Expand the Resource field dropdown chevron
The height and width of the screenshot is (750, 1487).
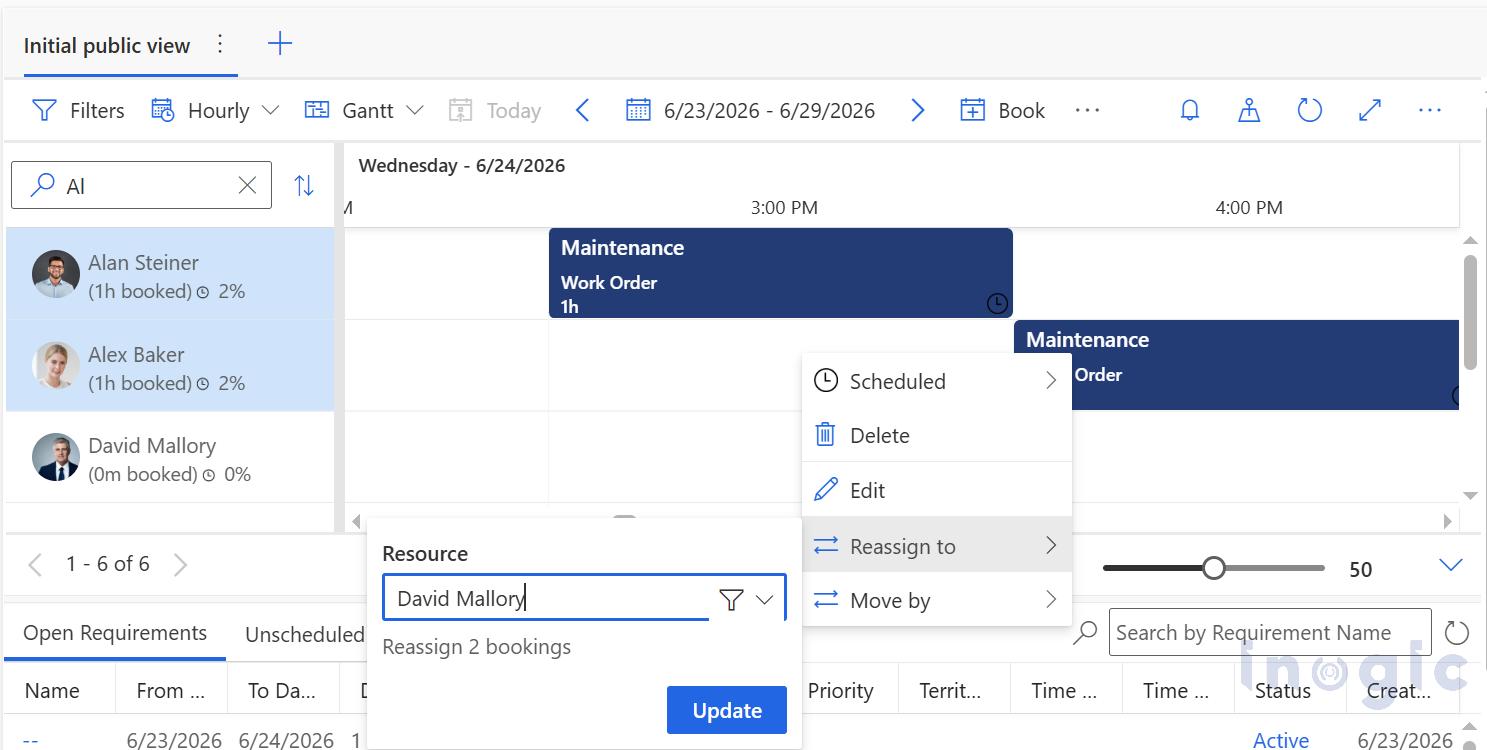click(765, 599)
